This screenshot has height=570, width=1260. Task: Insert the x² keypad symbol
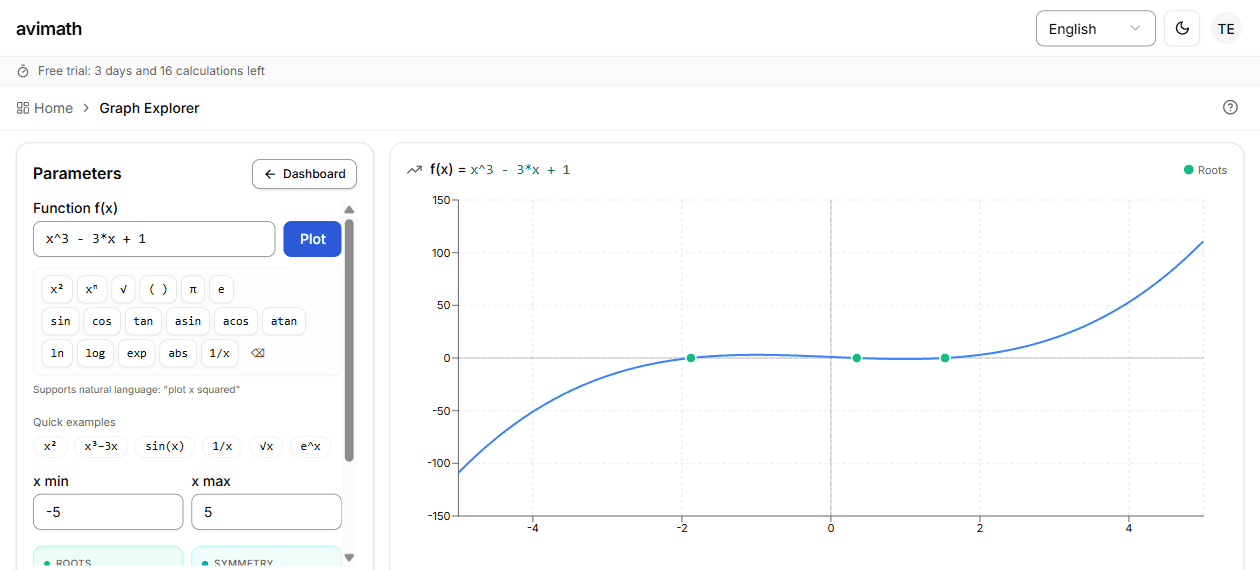coord(57,289)
